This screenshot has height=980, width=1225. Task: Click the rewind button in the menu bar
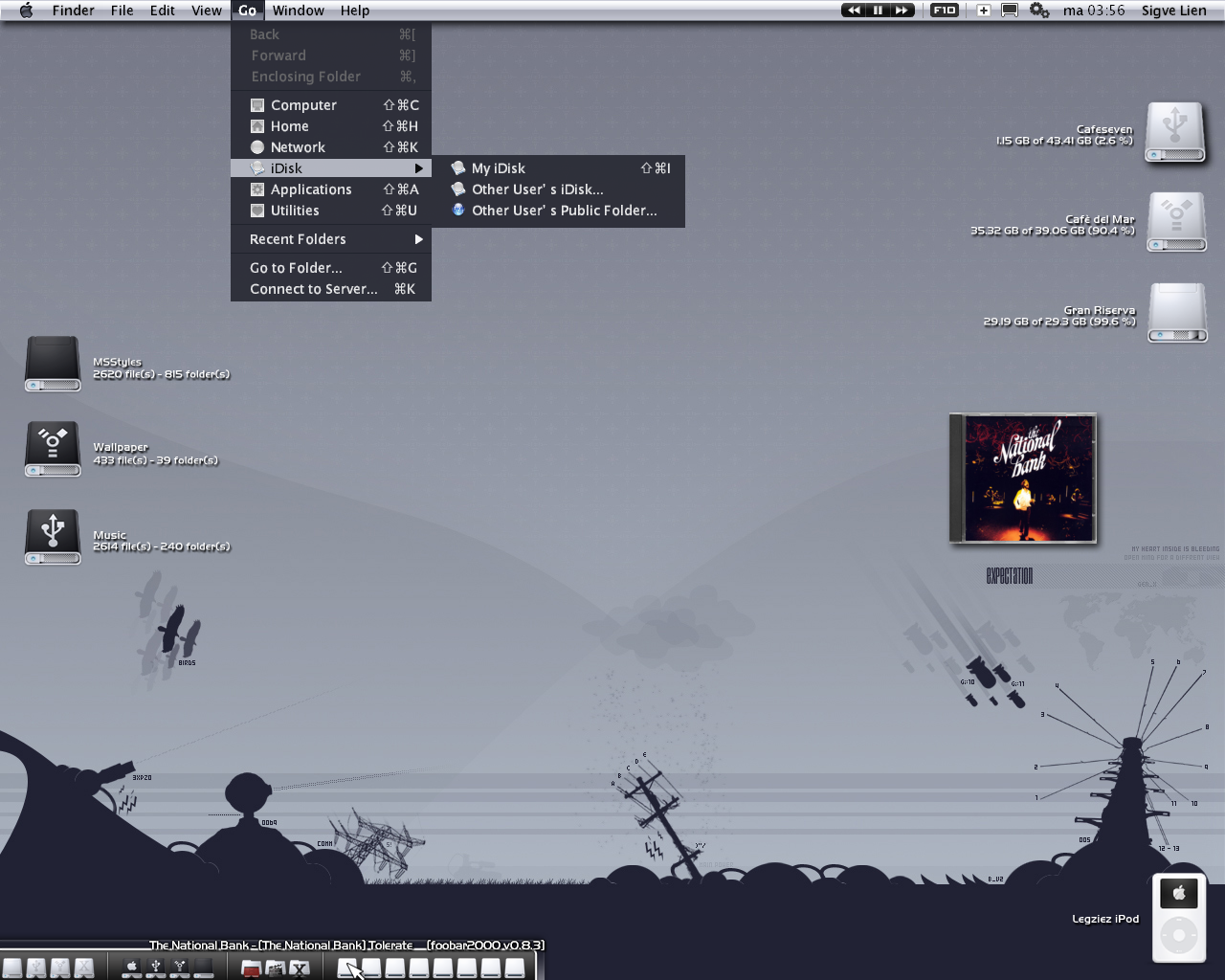point(853,11)
